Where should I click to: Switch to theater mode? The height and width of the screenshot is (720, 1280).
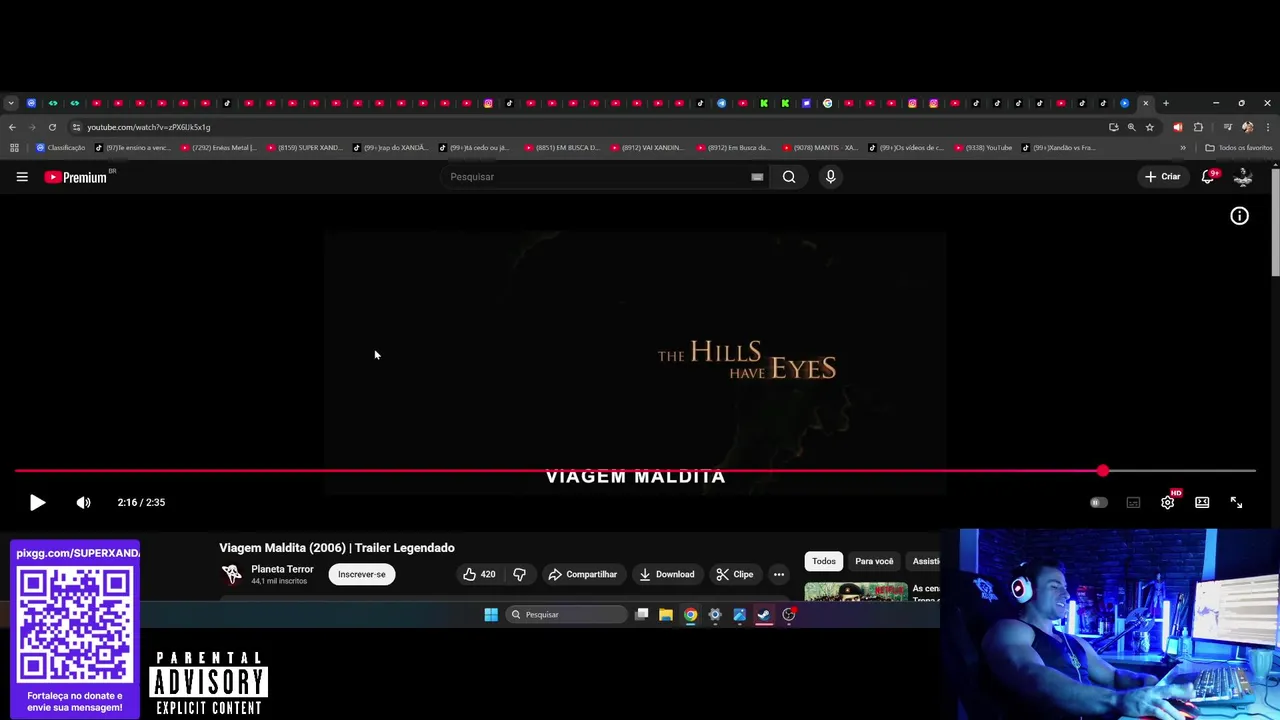[x=1202, y=503]
